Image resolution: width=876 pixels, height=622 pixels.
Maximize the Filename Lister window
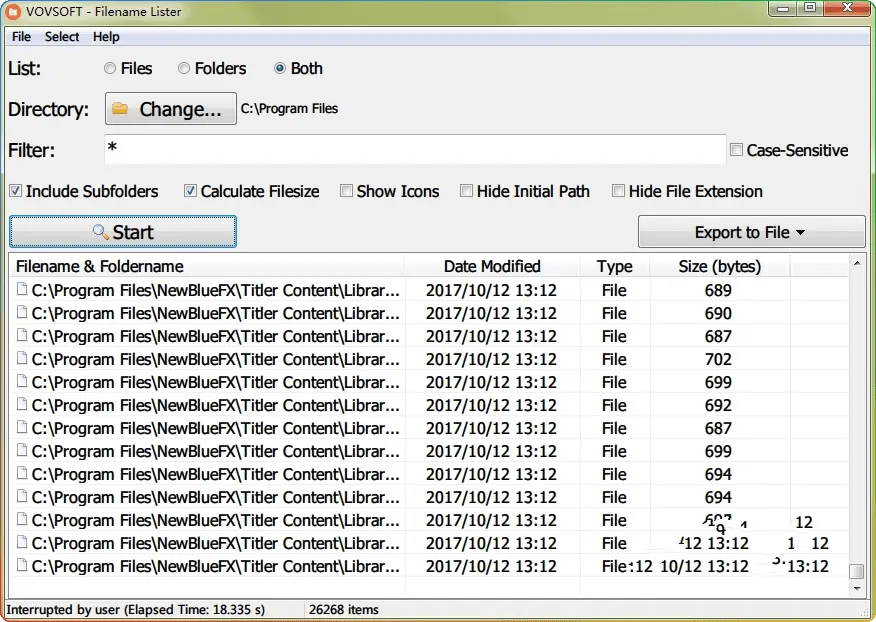[x=810, y=9]
